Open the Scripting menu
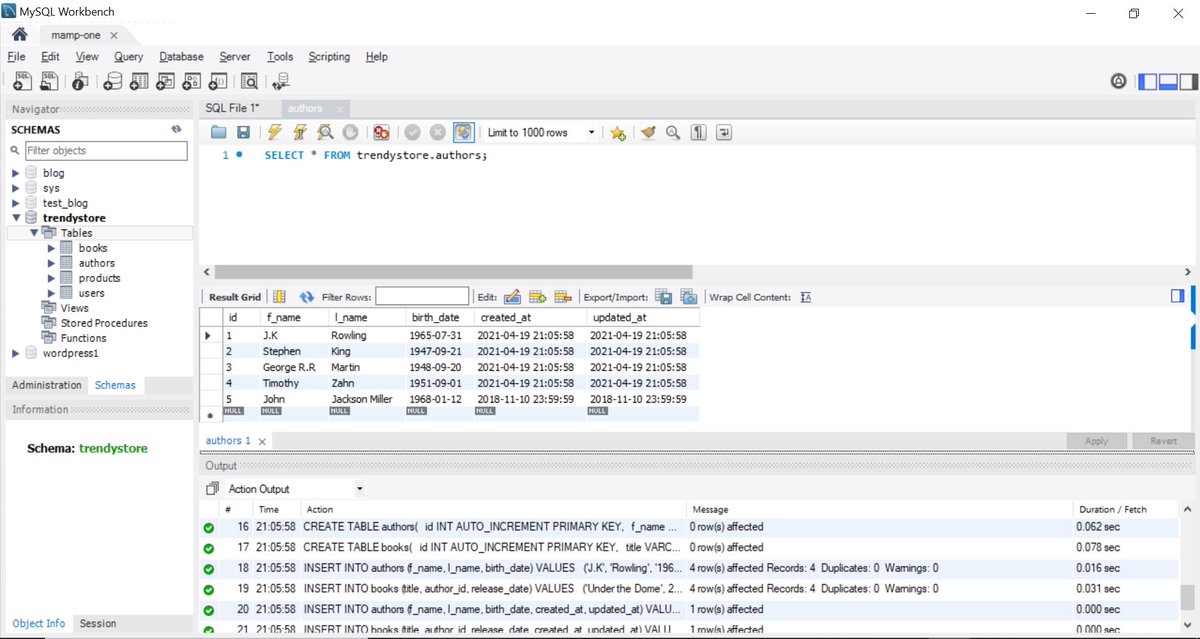Screen dimensions: 1200x639 point(329,57)
